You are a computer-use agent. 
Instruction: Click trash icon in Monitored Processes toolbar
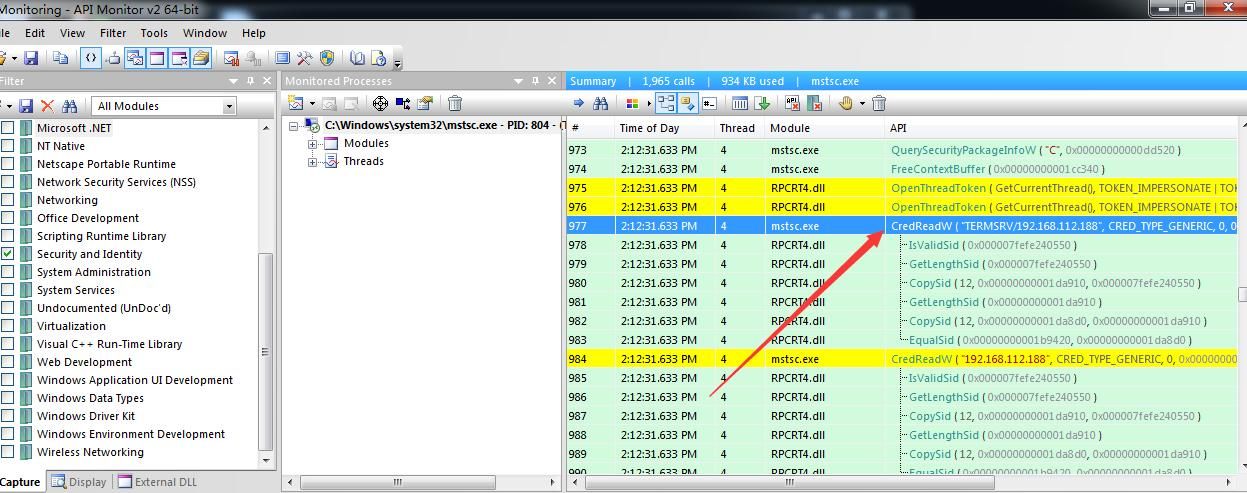[455, 103]
